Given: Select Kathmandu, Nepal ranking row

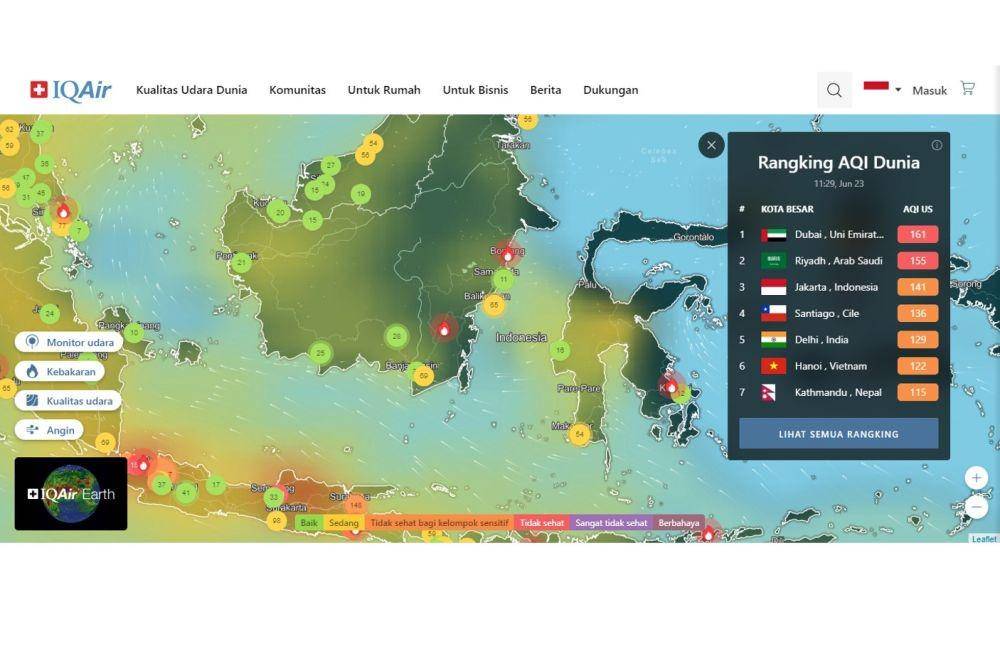Looking at the screenshot, I should [839, 392].
